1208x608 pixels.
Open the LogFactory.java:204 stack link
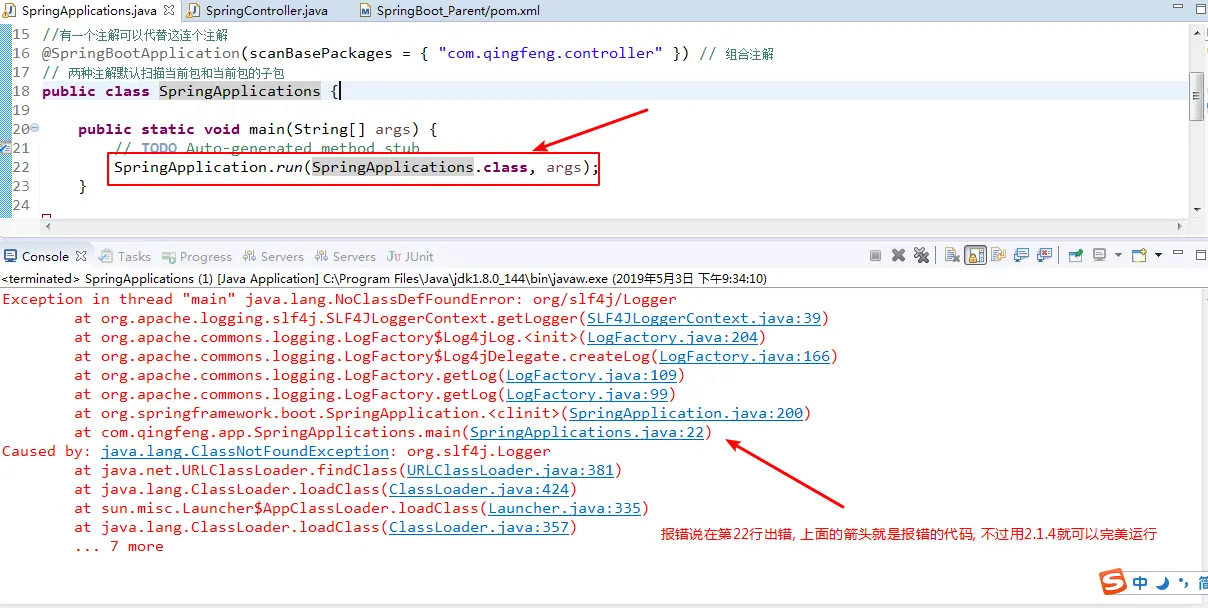pos(672,337)
